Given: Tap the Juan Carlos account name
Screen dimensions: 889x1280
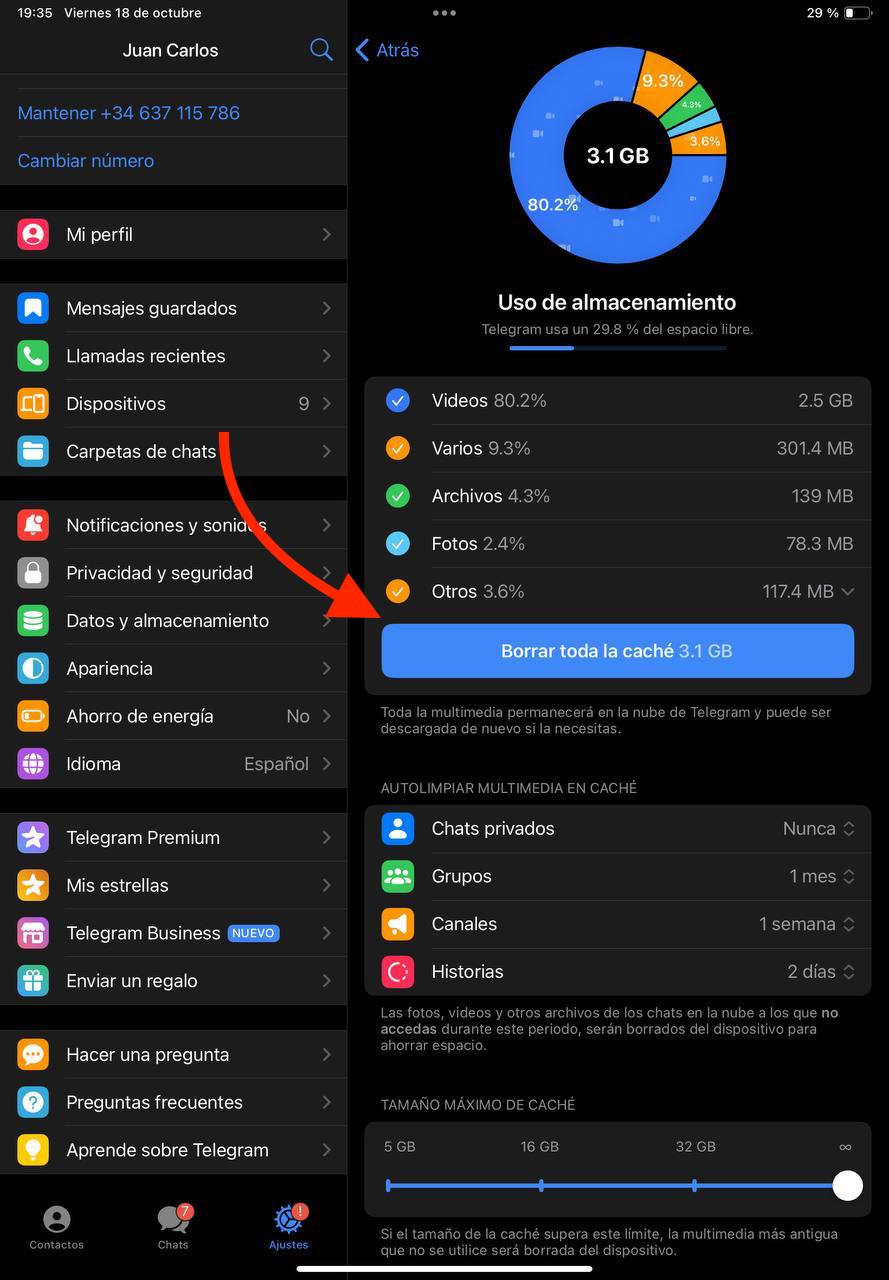Looking at the screenshot, I should [170, 50].
